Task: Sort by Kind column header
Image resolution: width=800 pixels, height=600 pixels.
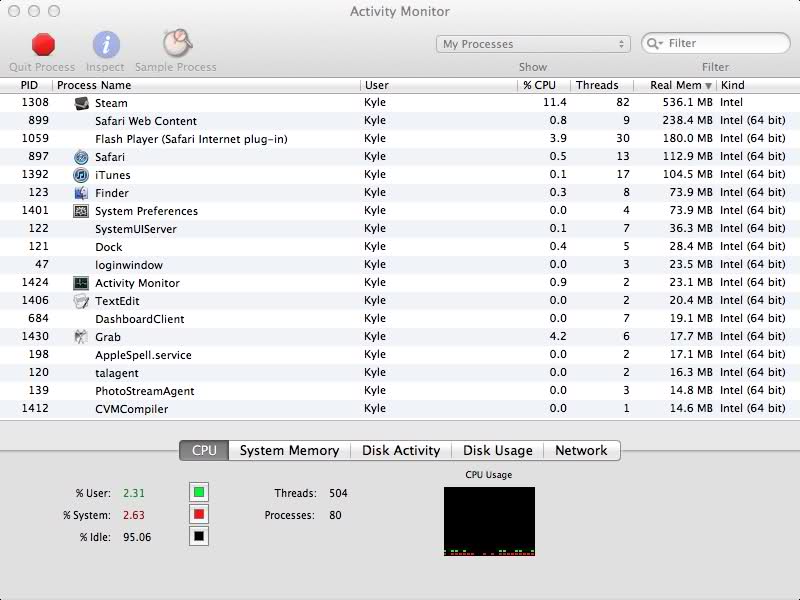Action: tap(733, 85)
